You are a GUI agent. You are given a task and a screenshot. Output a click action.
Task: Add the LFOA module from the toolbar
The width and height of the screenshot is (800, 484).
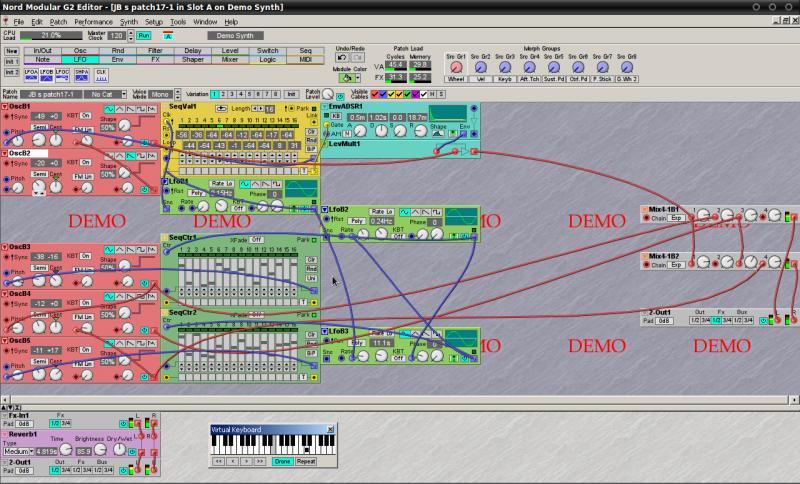(x=31, y=75)
